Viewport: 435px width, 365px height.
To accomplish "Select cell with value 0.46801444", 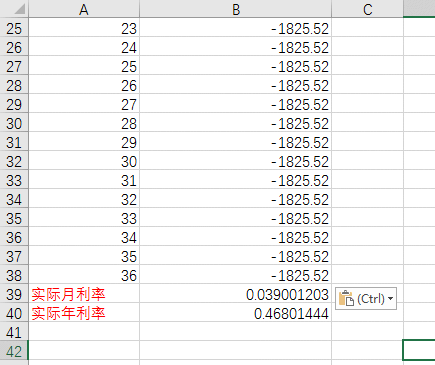I will pos(236,313).
